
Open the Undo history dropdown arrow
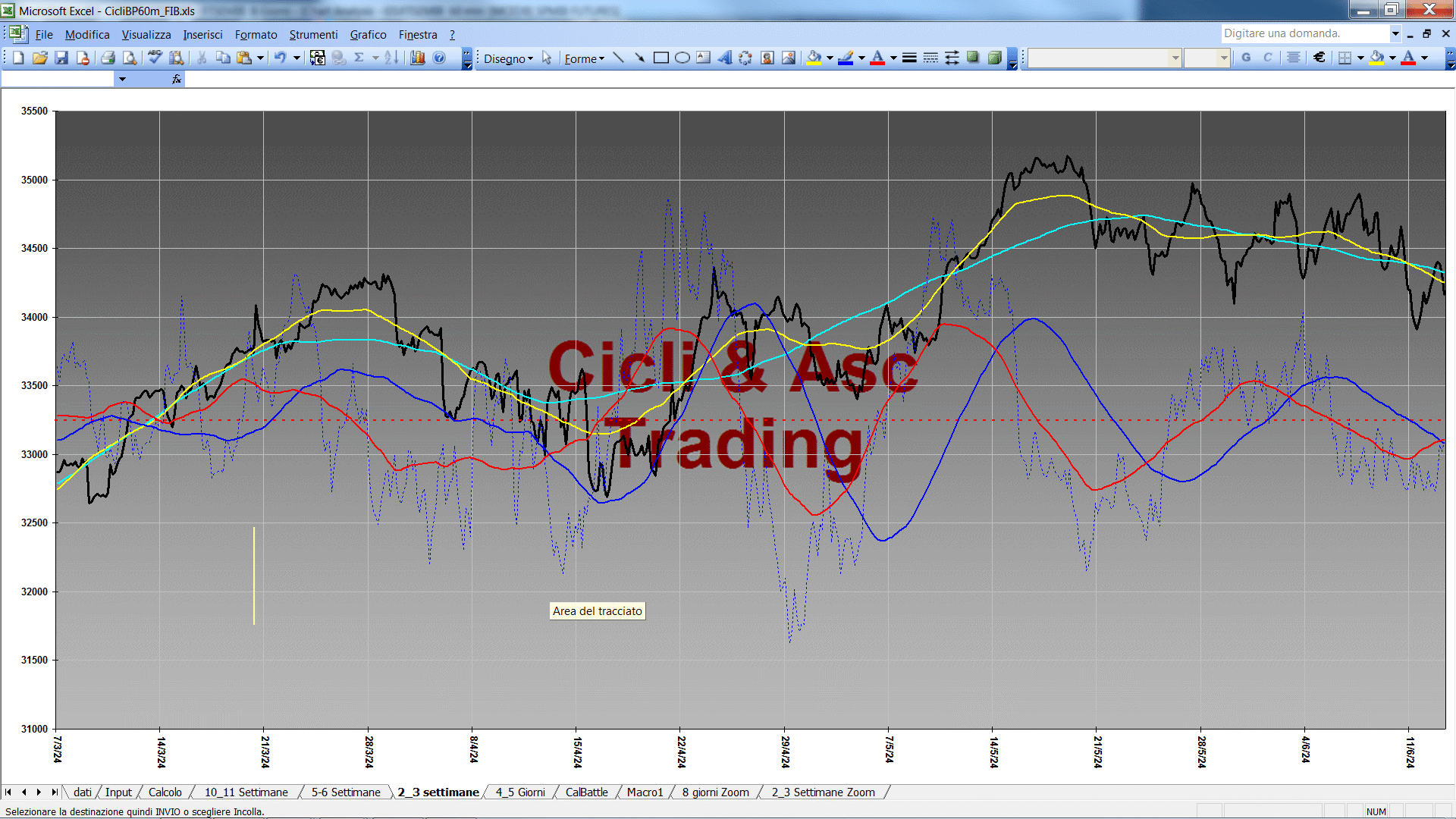click(x=297, y=58)
